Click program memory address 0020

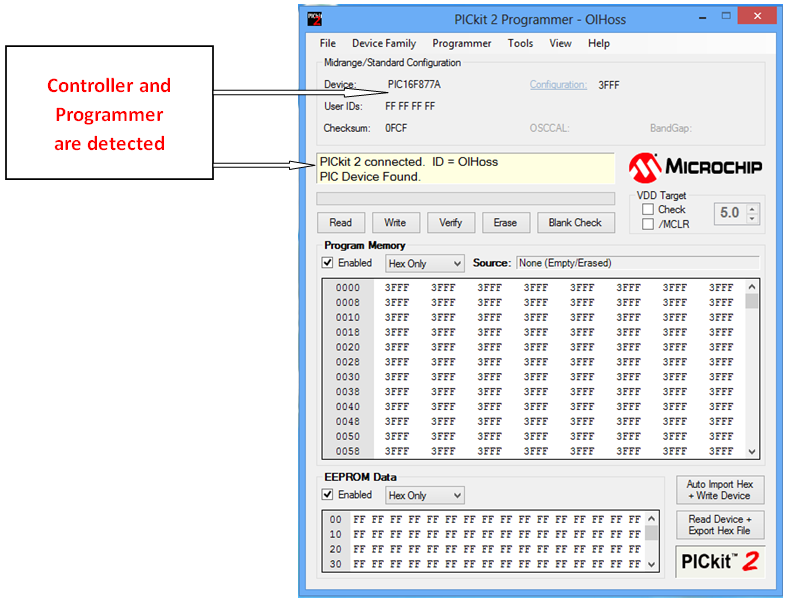tap(348, 347)
